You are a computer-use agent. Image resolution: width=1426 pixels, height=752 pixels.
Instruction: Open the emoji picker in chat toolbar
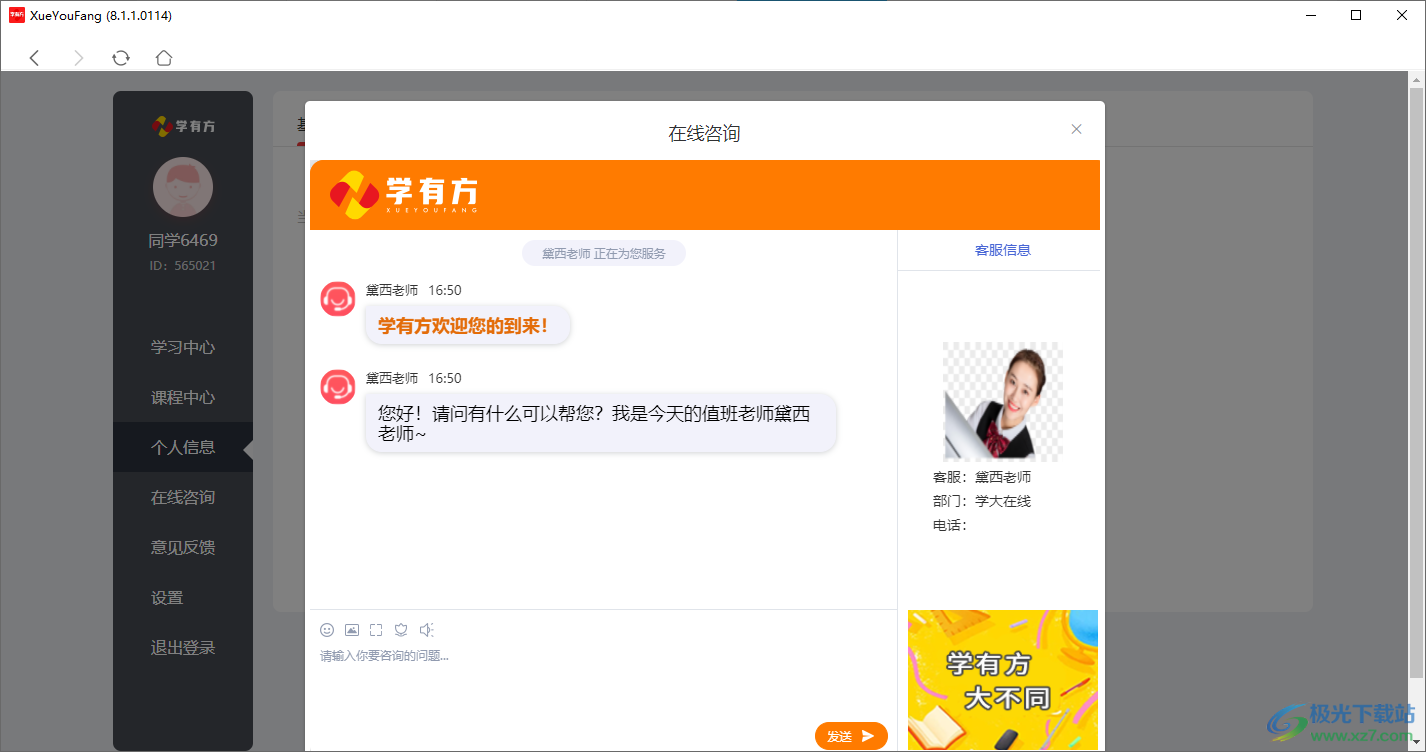point(327,630)
